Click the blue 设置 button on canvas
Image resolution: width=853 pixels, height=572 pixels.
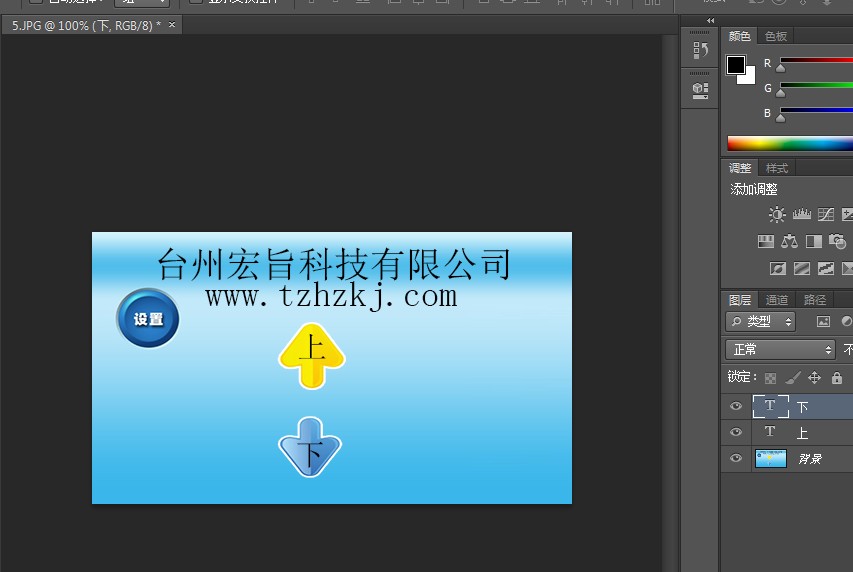tap(148, 318)
